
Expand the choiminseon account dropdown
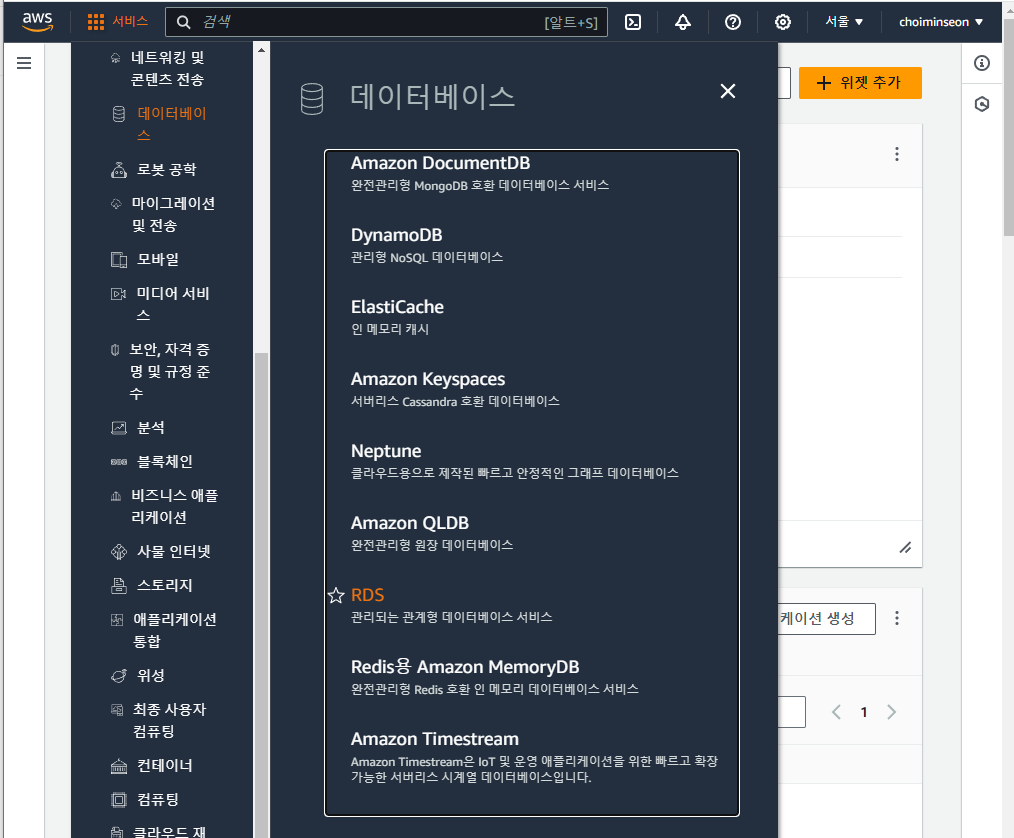pyautogui.click(x=941, y=22)
